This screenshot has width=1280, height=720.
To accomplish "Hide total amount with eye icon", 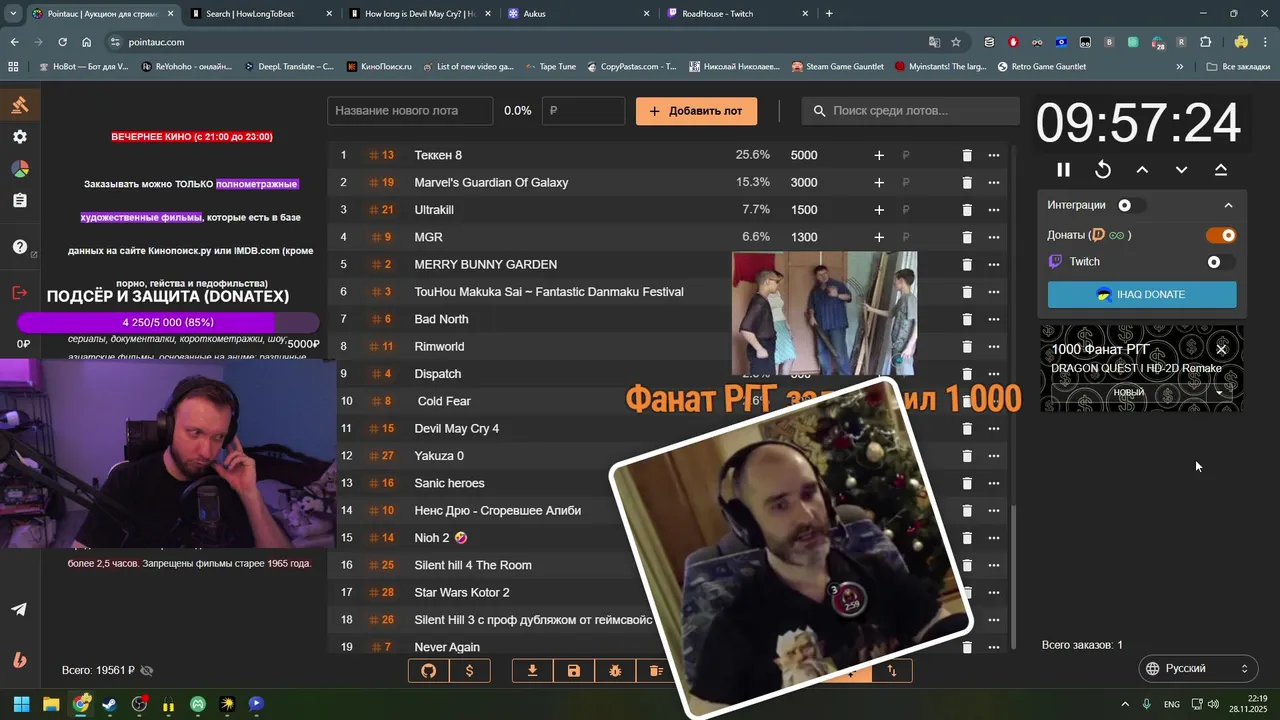I will 147,671.
